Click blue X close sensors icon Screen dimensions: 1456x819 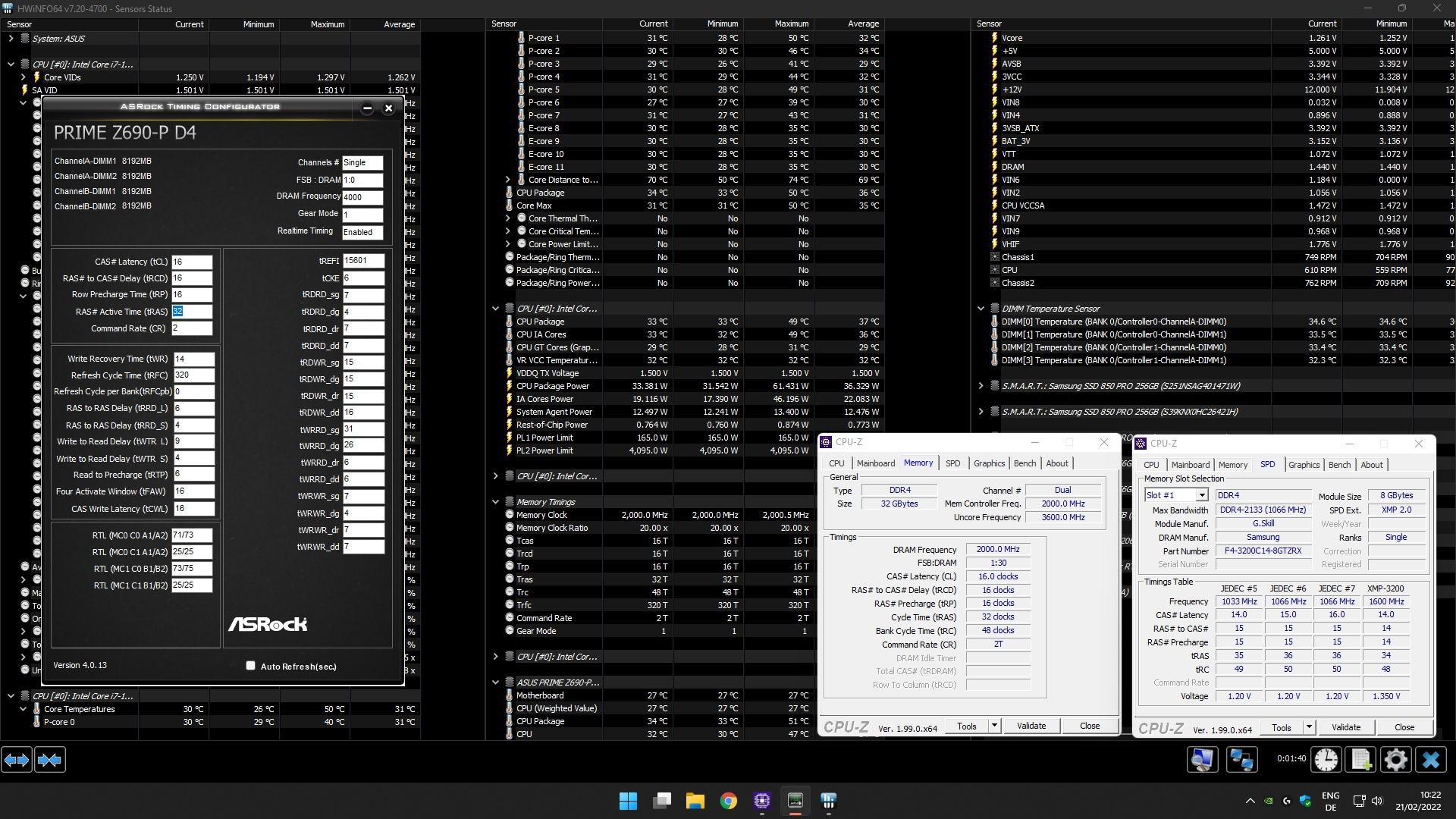point(1431,759)
